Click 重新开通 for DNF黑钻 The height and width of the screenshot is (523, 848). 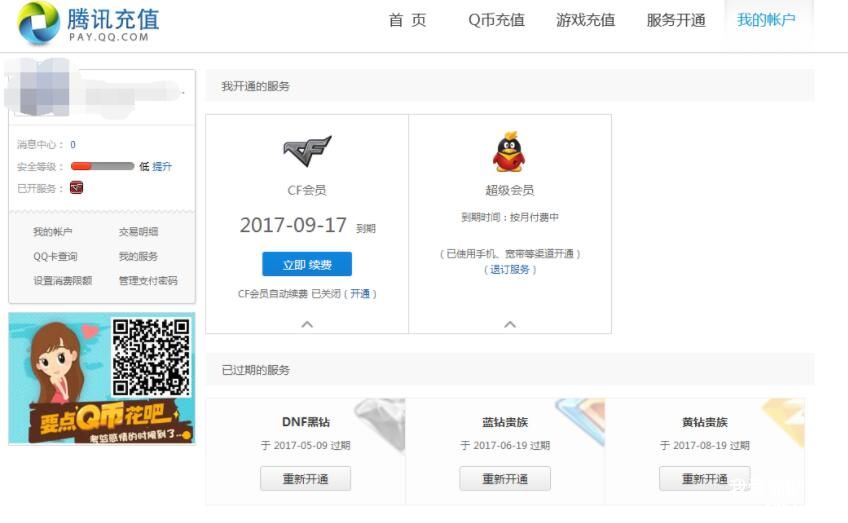(x=306, y=479)
